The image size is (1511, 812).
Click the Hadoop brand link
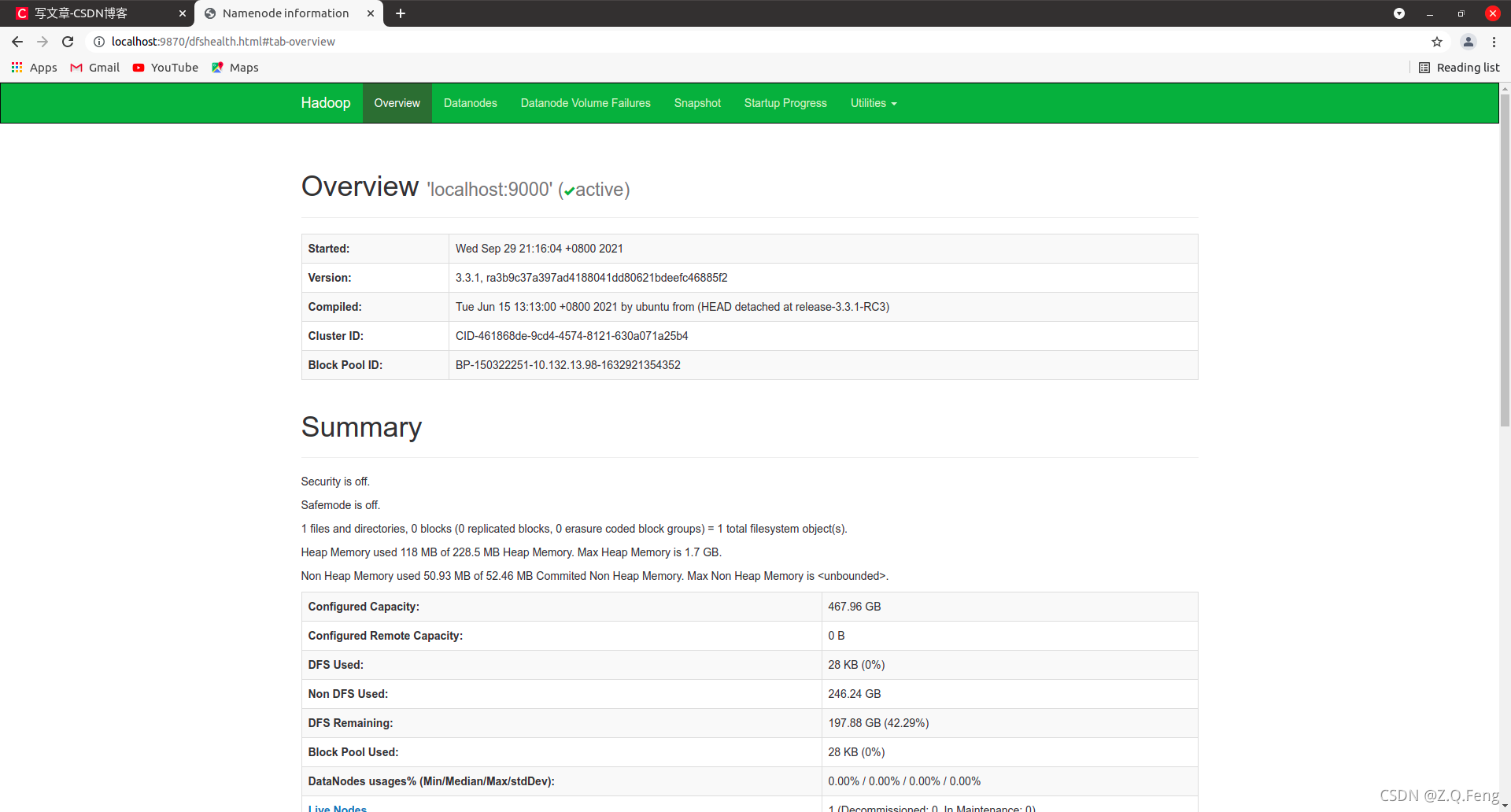[326, 103]
